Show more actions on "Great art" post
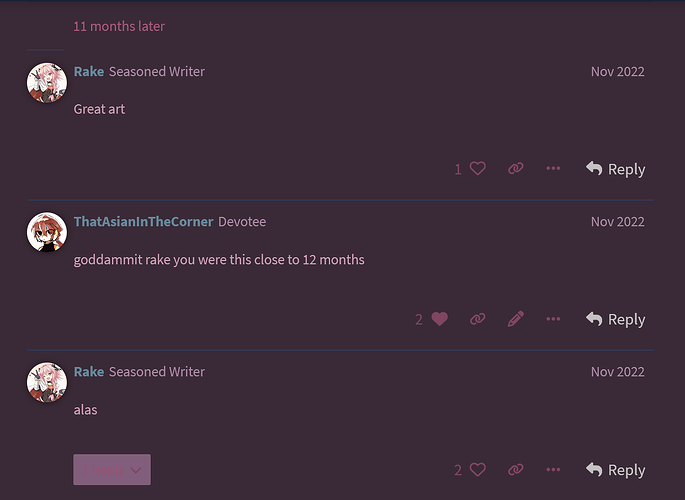Screen dimensions: 685x500 [x=553, y=169]
